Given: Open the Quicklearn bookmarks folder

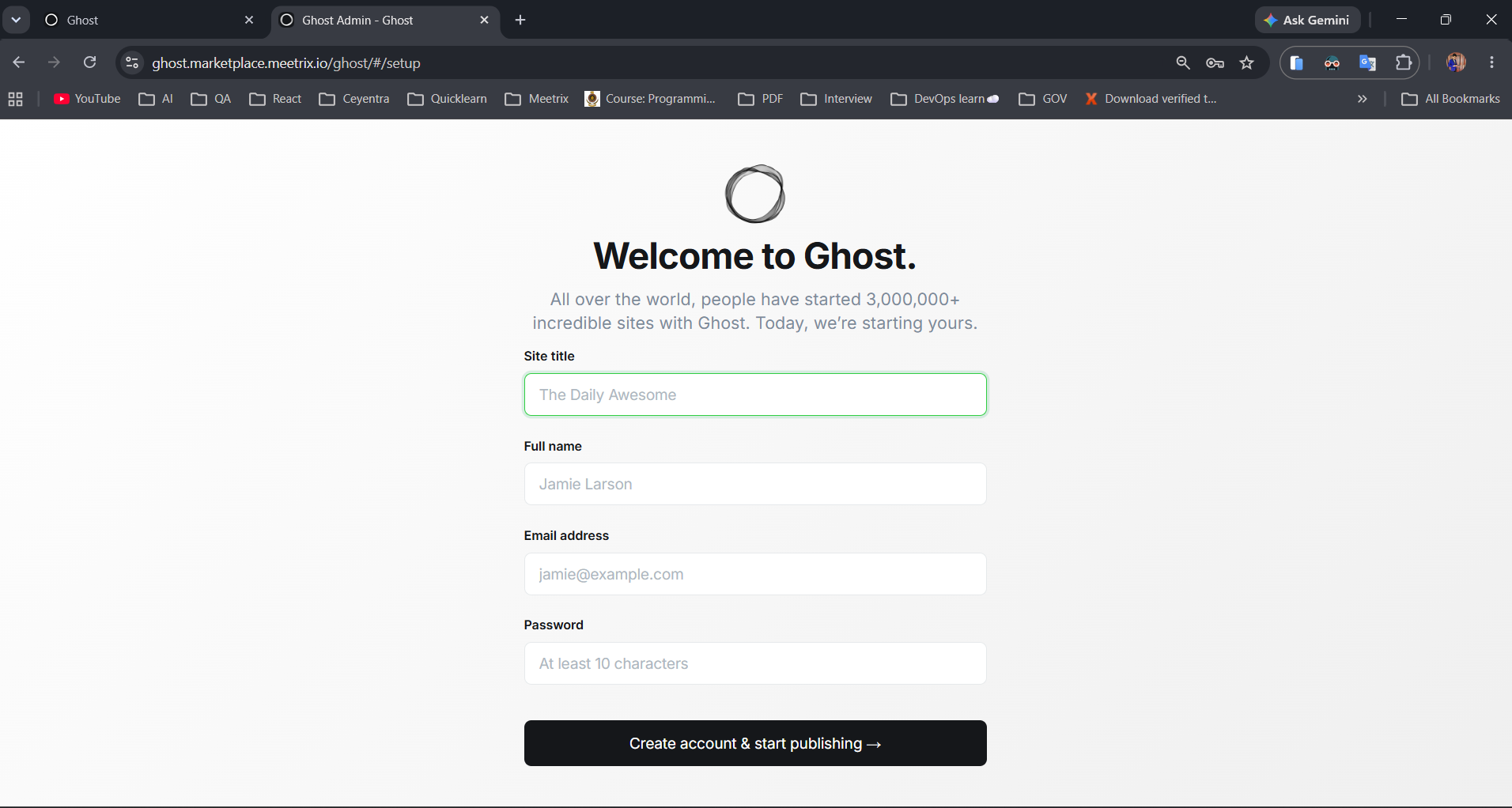Looking at the screenshot, I should click(448, 99).
